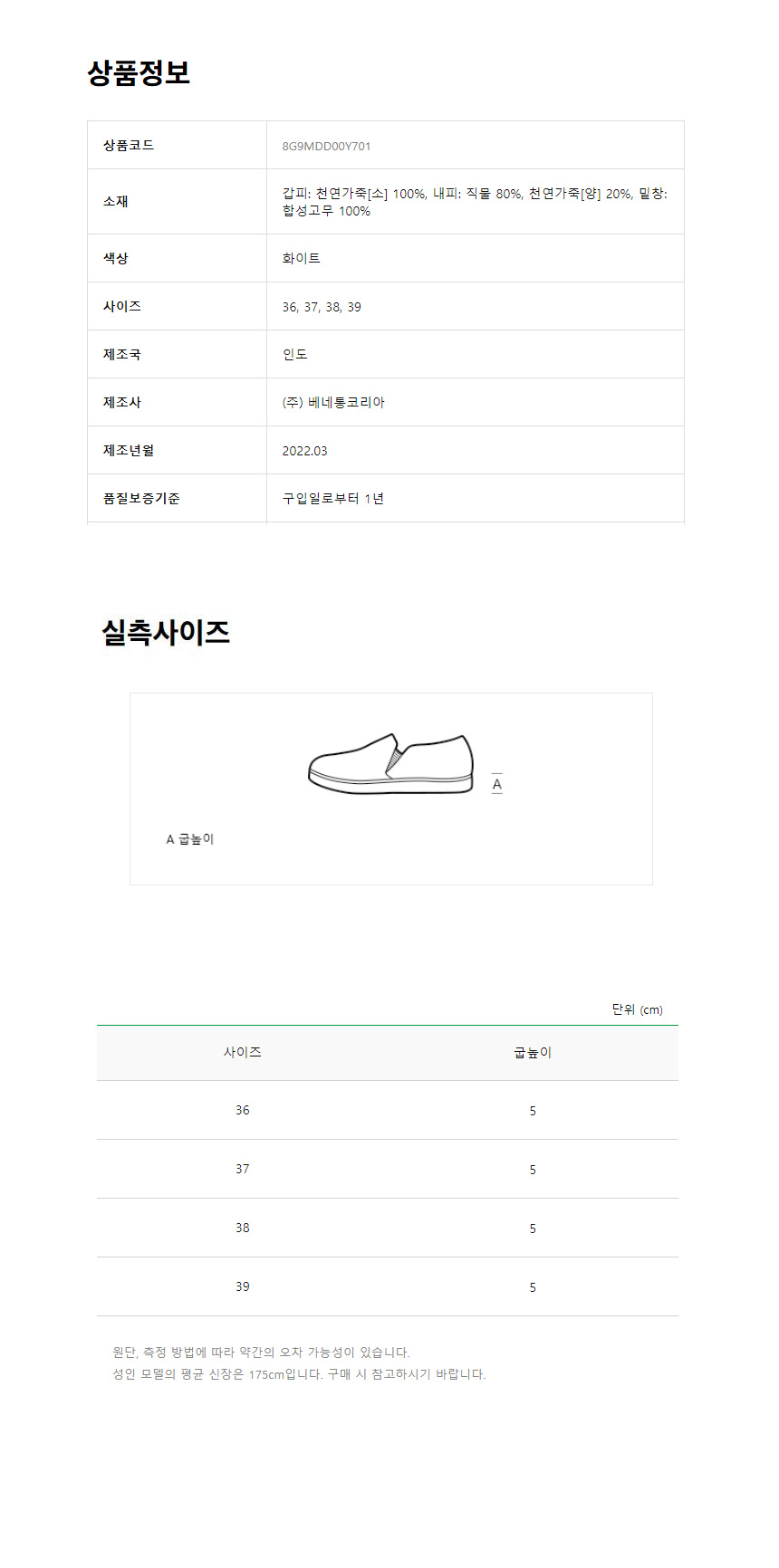The image size is (779, 1568).
Task: Select size 37 row in table
Action: coord(388,1169)
